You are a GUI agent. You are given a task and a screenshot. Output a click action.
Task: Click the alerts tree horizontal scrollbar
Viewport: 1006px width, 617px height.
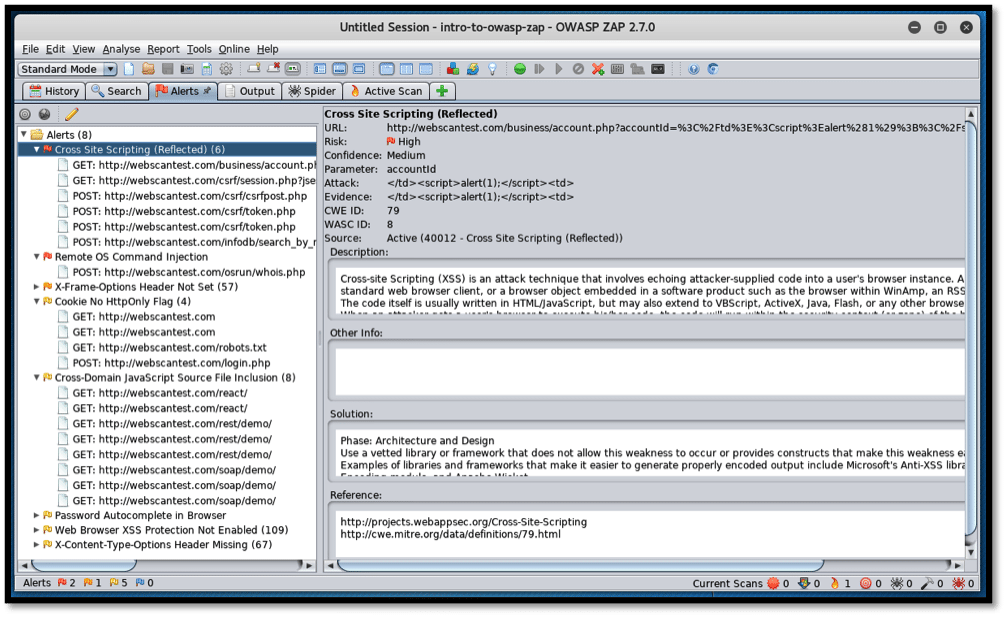160,565
